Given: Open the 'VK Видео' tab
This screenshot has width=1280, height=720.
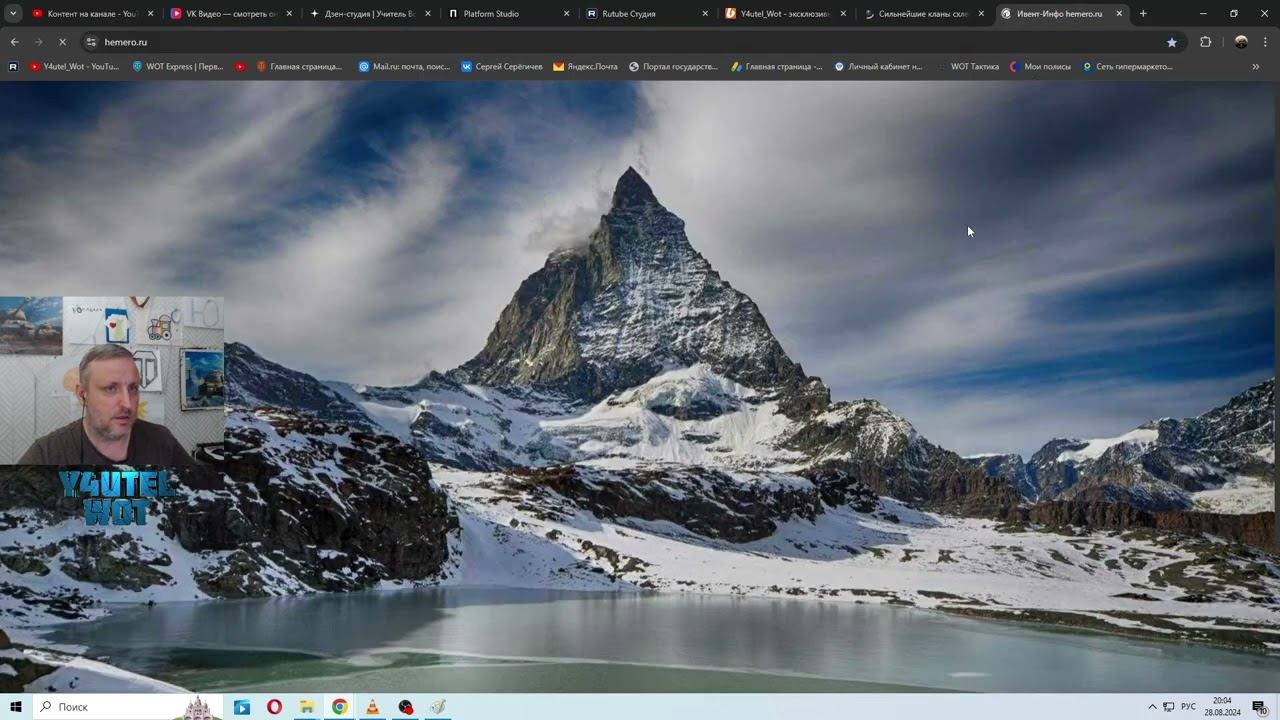Looking at the screenshot, I should 229,14.
